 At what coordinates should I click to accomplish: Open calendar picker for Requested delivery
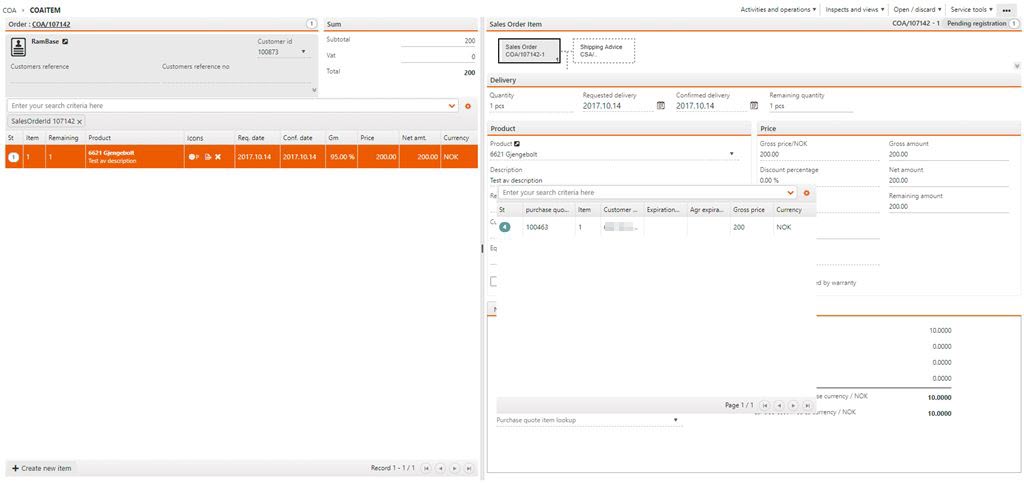[660, 105]
